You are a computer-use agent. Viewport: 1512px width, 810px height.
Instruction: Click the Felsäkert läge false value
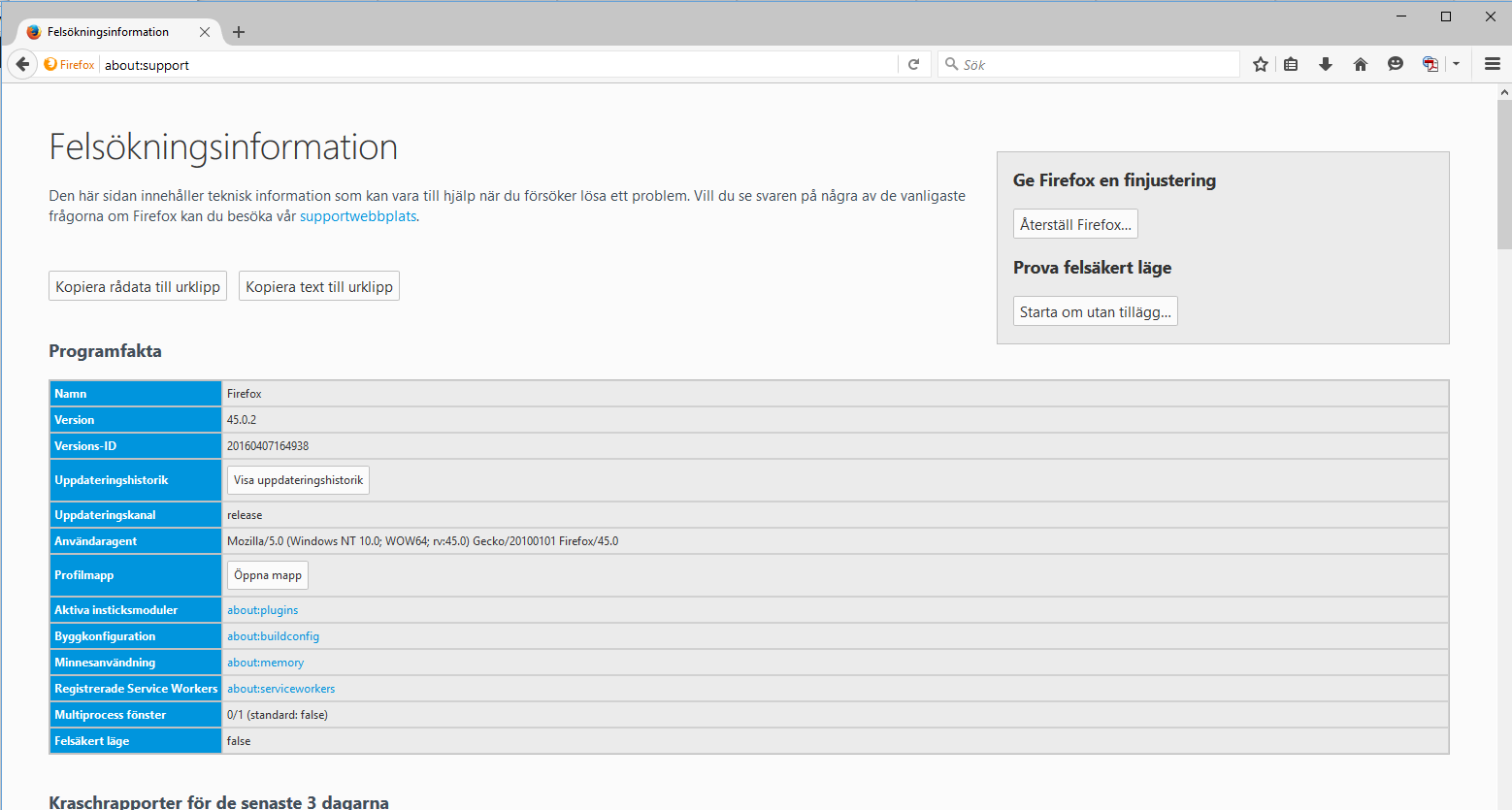pos(239,741)
